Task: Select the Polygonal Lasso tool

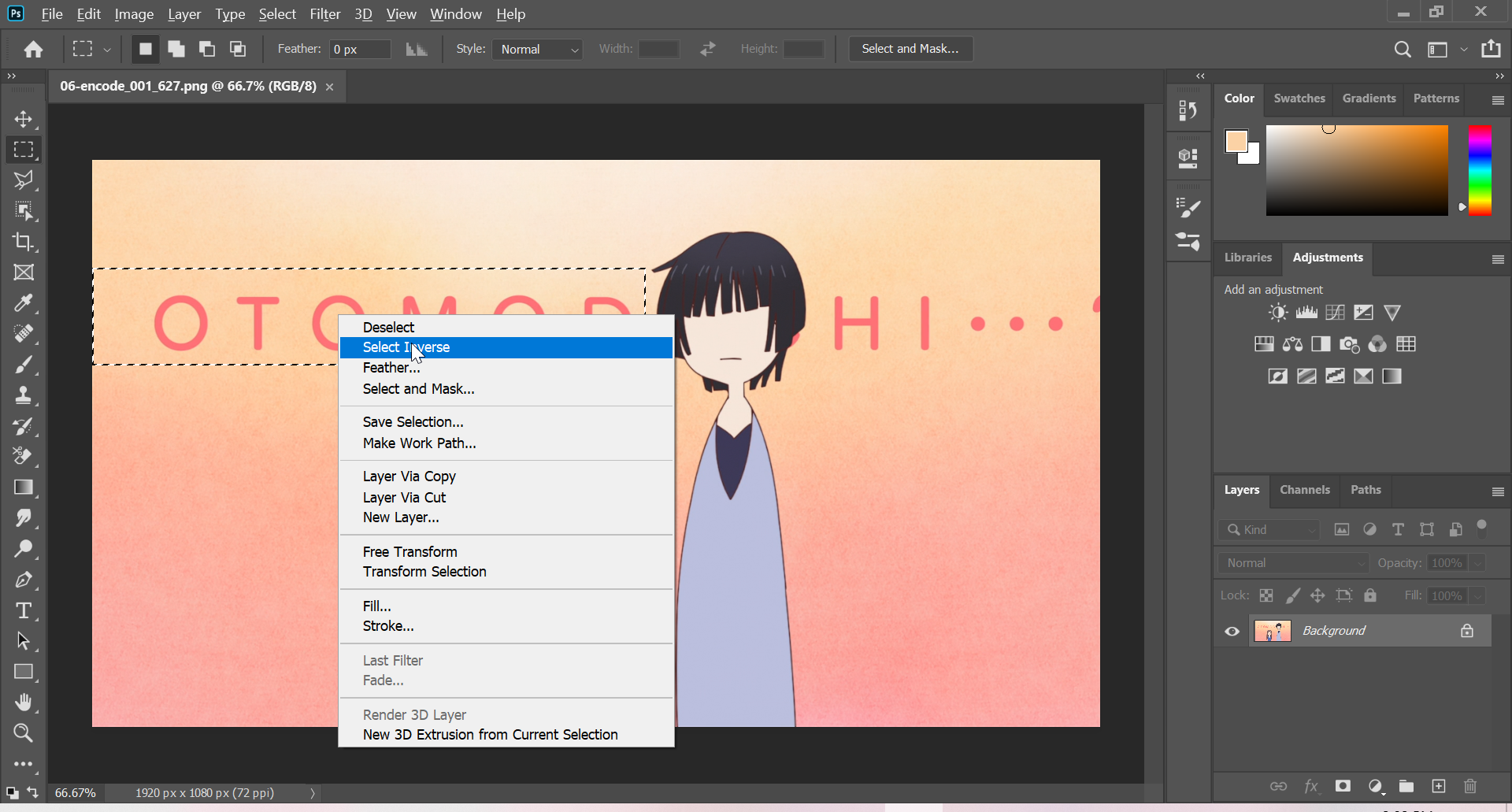Action: pyautogui.click(x=24, y=180)
